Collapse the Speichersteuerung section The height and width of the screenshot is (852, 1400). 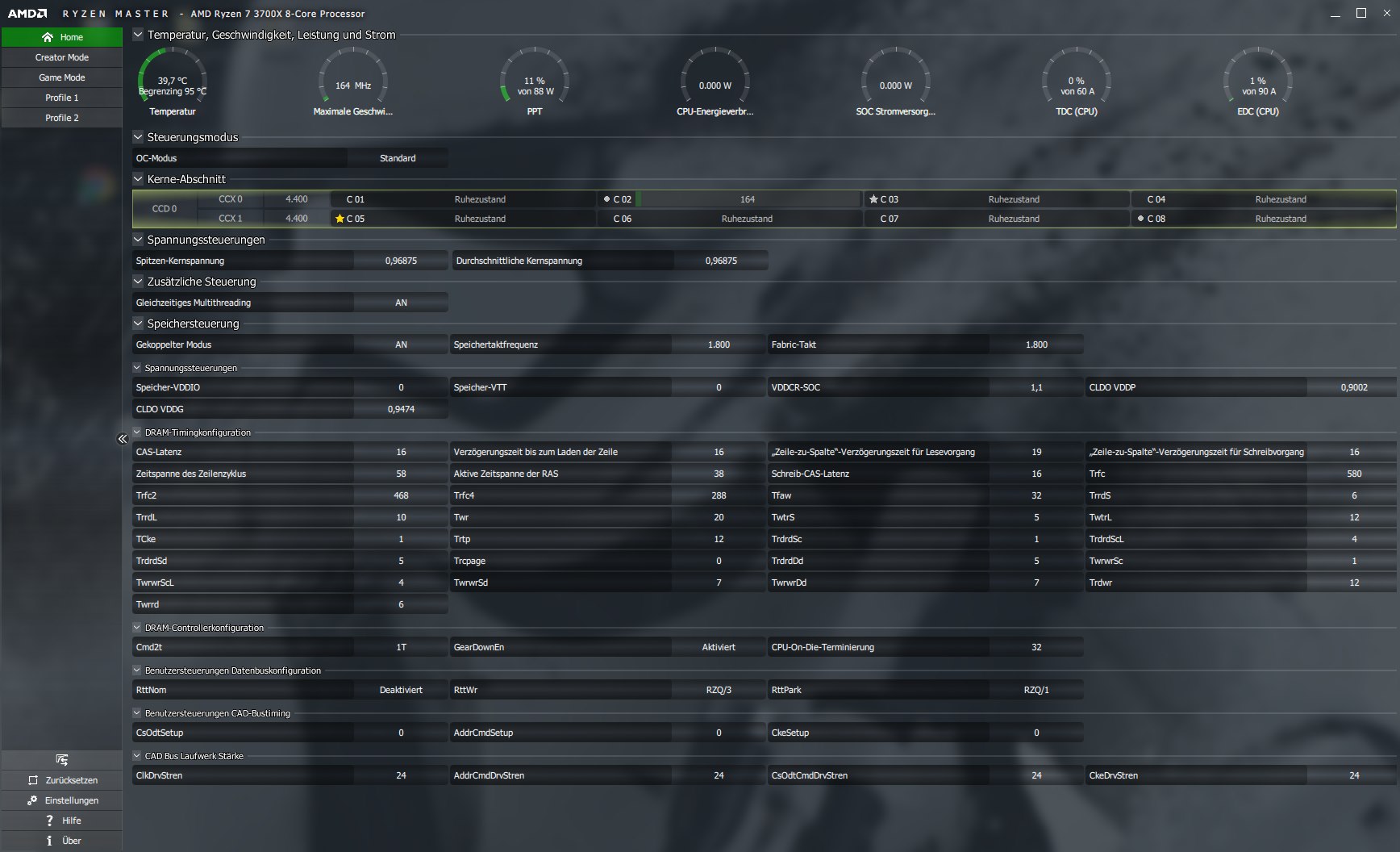point(138,324)
